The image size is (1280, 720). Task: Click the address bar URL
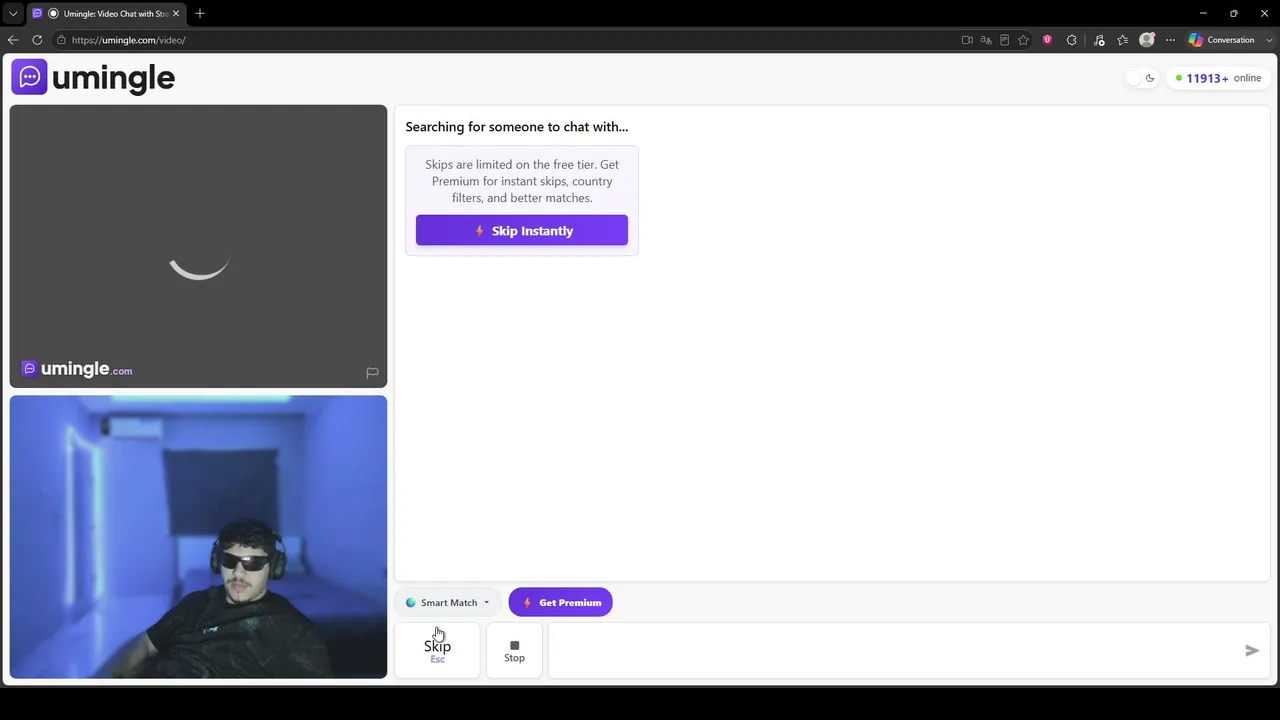[x=128, y=40]
